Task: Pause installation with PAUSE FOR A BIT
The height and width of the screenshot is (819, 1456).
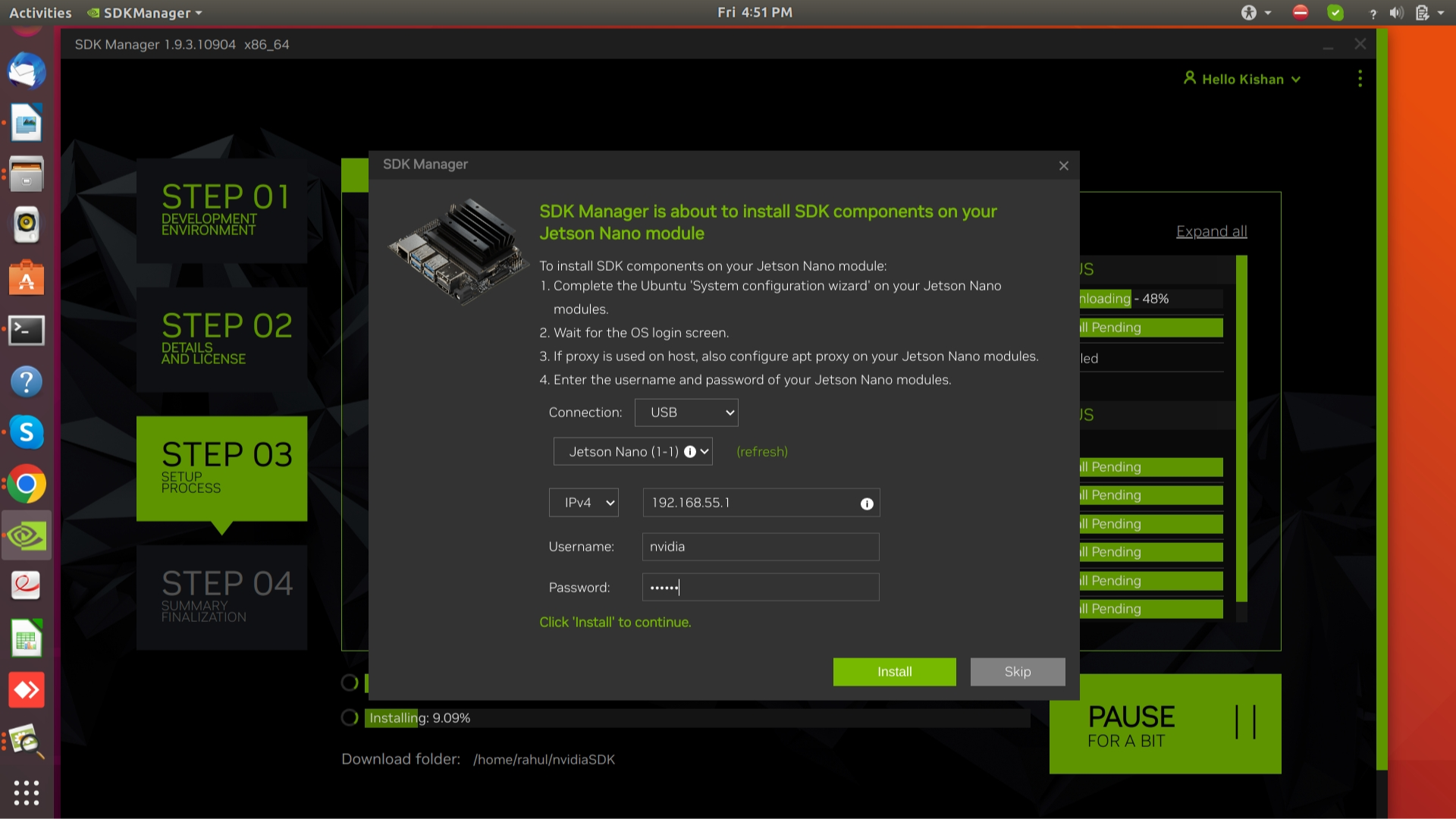Action: tap(1165, 724)
